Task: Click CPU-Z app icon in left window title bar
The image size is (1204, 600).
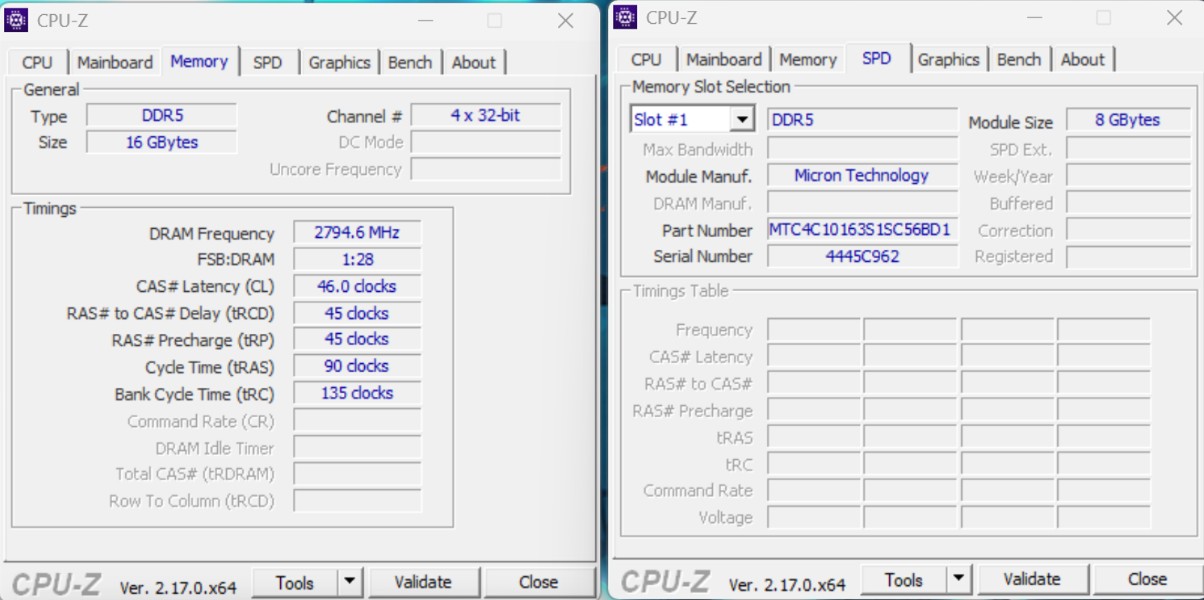Action: pos(17,20)
